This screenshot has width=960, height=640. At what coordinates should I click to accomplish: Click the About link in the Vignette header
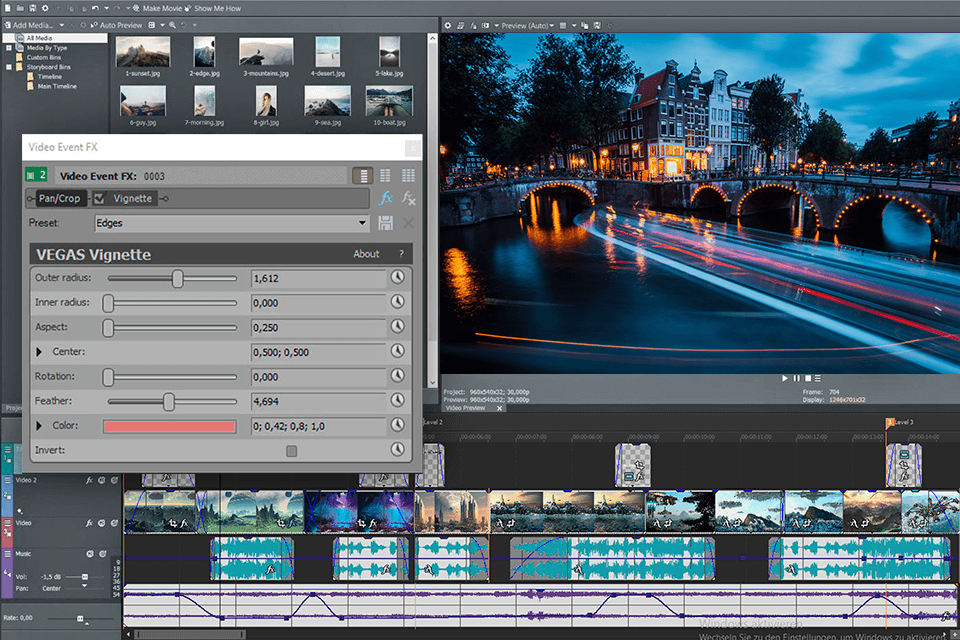tap(366, 254)
